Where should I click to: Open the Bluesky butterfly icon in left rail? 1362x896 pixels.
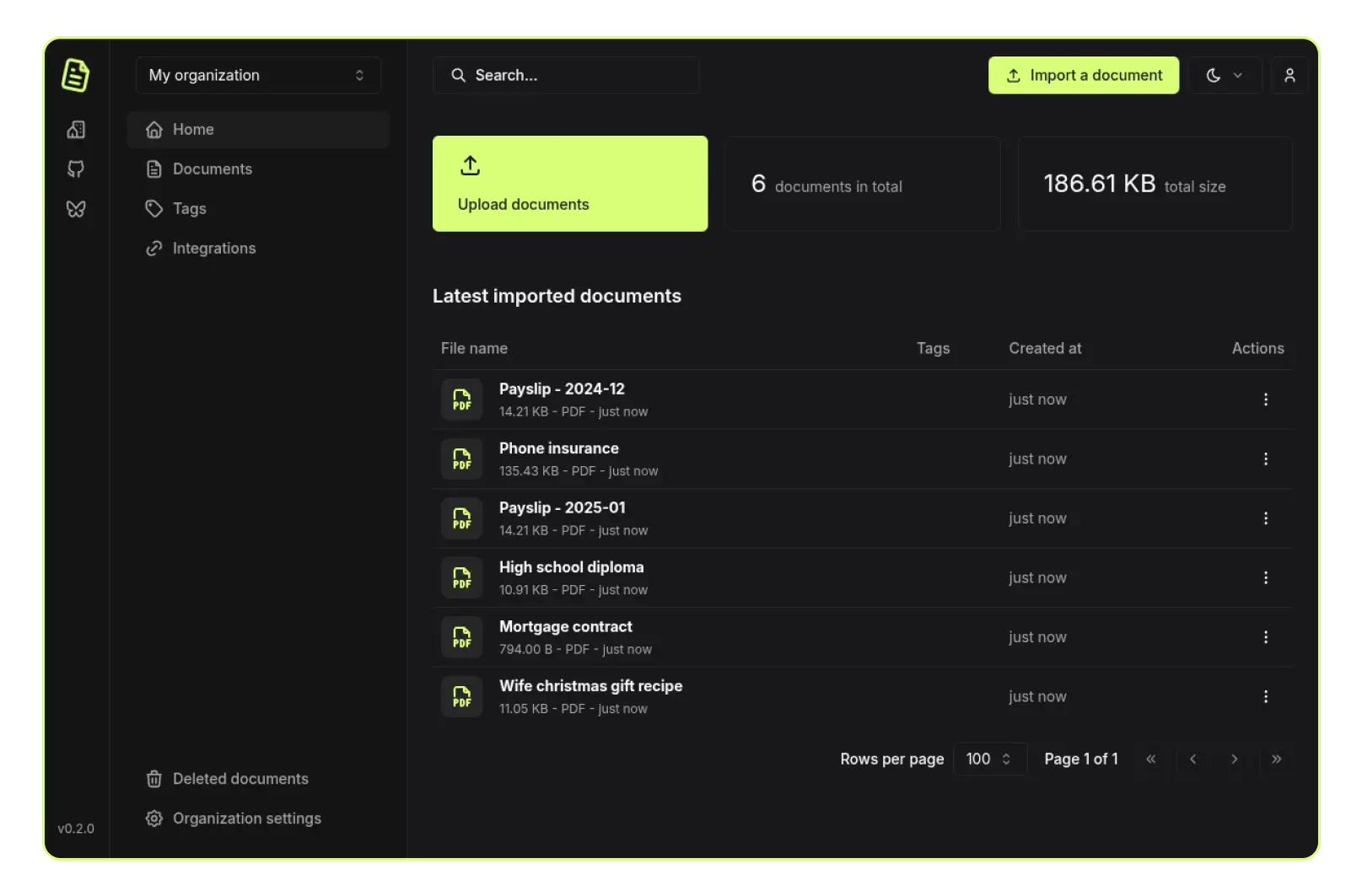76,209
